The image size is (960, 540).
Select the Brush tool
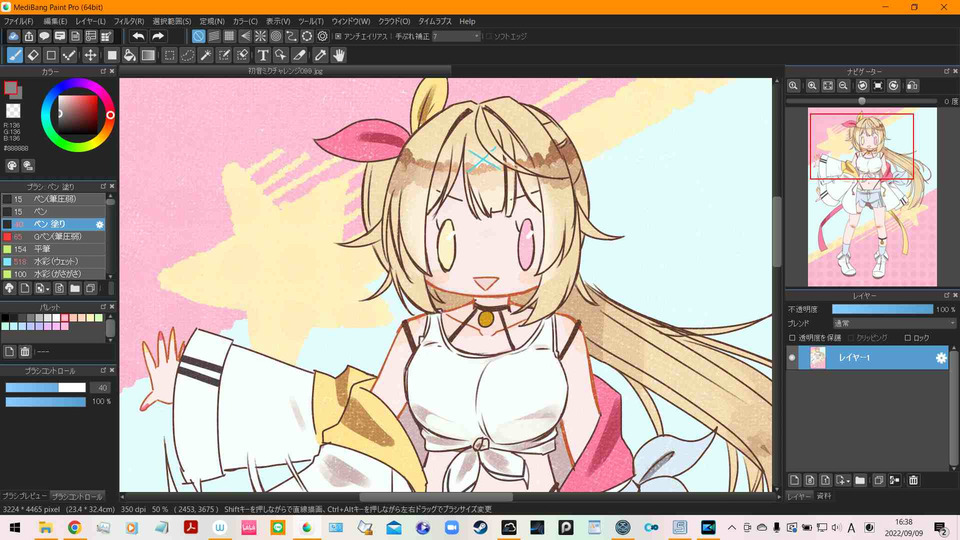15,56
